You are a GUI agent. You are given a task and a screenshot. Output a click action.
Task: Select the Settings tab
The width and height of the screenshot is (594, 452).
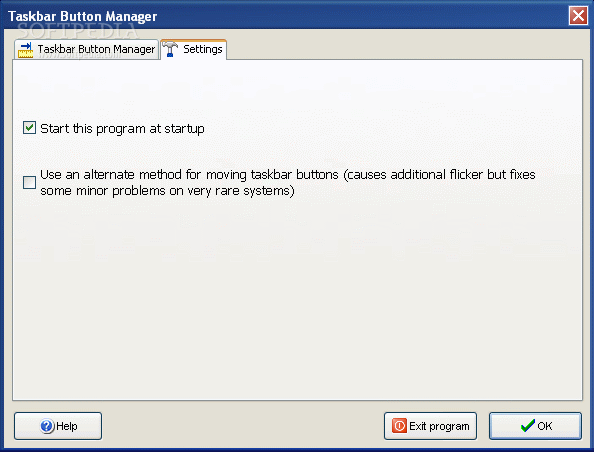(x=194, y=49)
